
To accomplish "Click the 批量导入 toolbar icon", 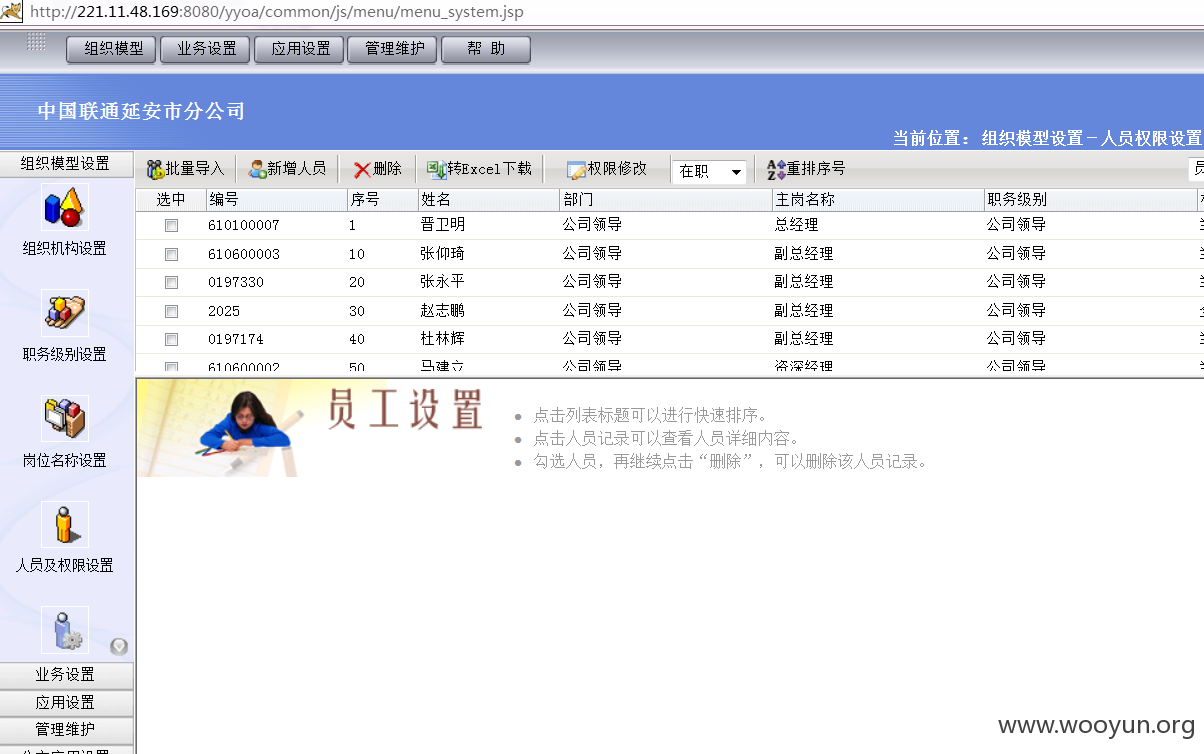I will pyautogui.click(x=155, y=170).
